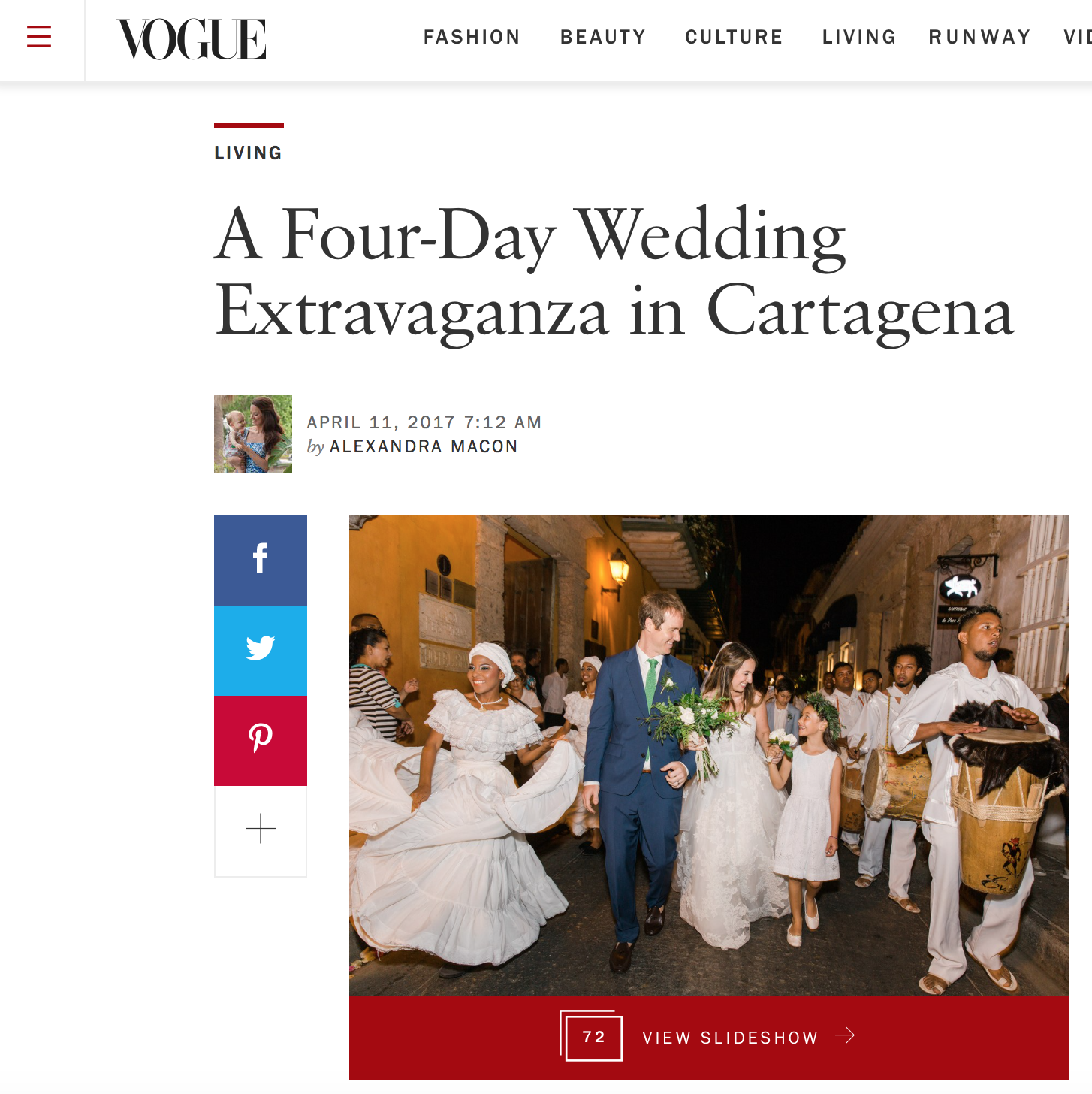Open the Fashion menu
Image resolution: width=1092 pixels, height=1094 pixels.
click(x=472, y=37)
